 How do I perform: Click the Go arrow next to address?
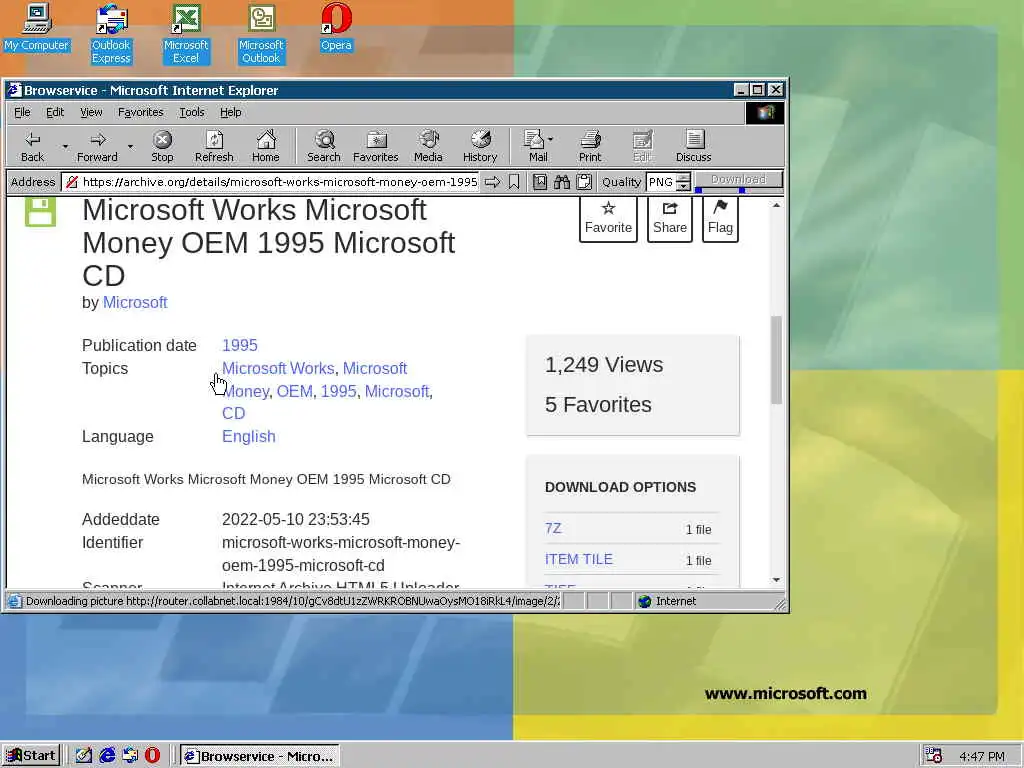tap(492, 182)
